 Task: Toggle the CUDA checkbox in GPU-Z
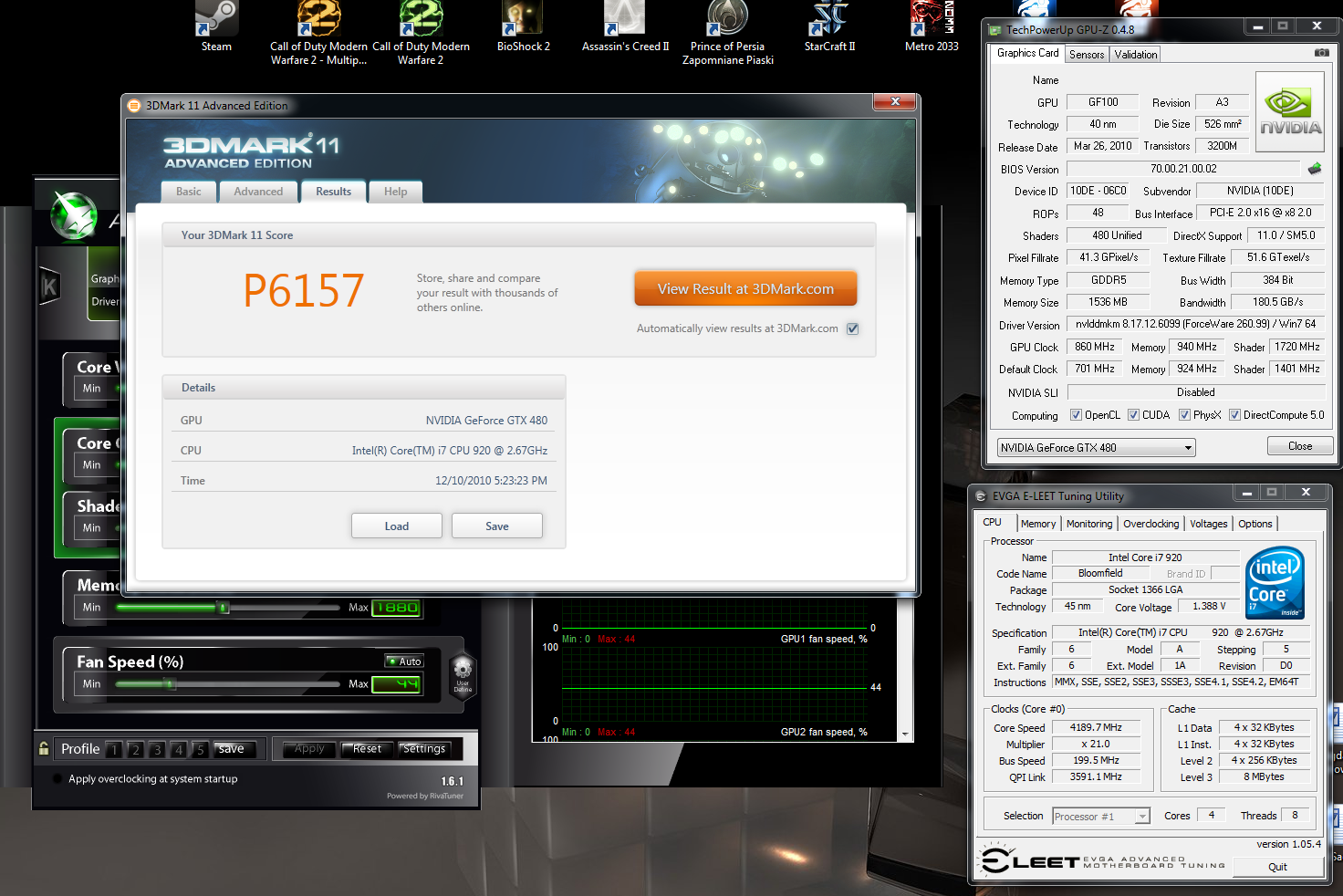[x=1133, y=415]
